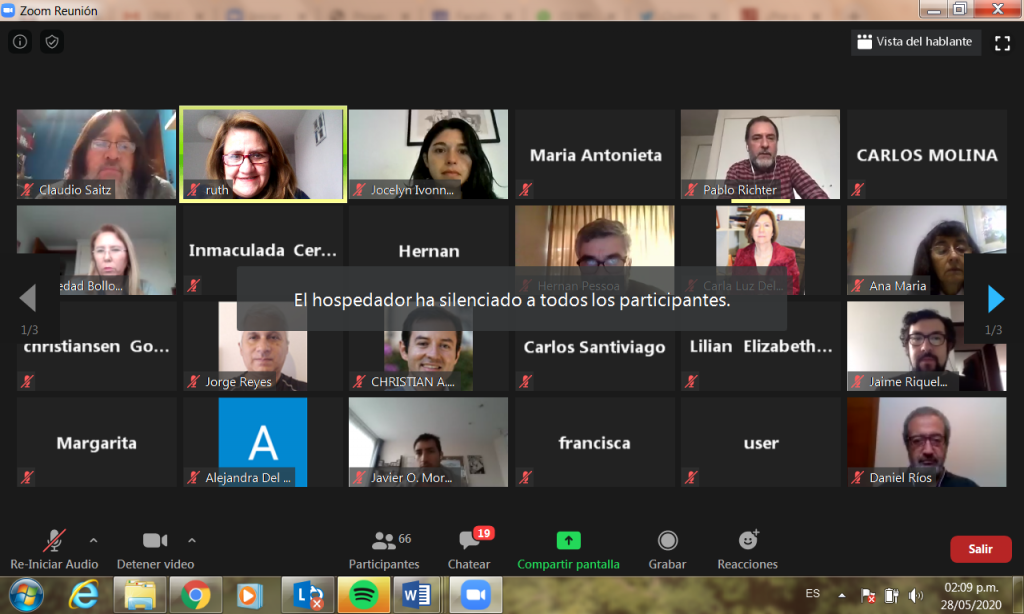Image resolution: width=1024 pixels, height=614 pixels.
Task: Toggle Detener video camera
Action: (x=155, y=550)
